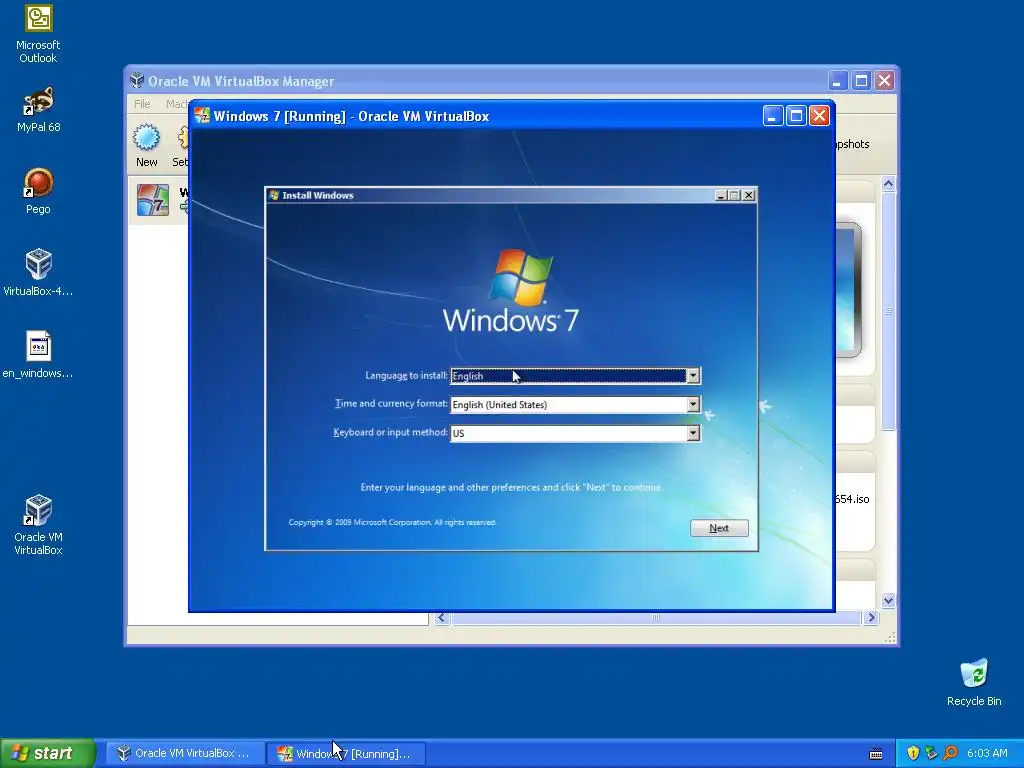
Task: Click the .iso file name text in details
Action: click(853, 499)
